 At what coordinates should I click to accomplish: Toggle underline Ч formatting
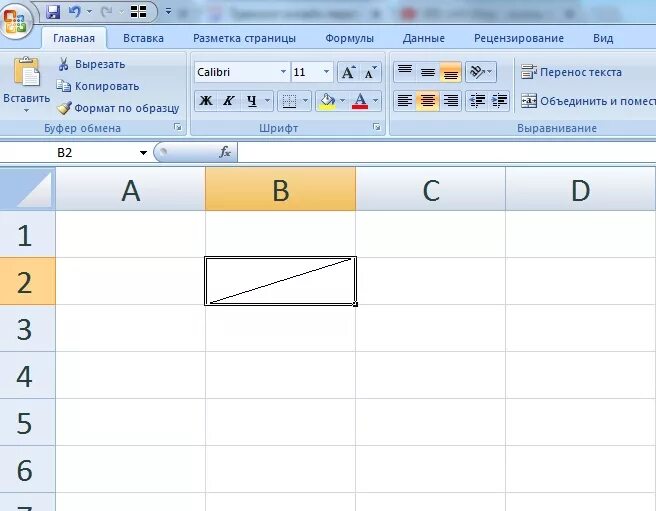[x=251, y=101]
